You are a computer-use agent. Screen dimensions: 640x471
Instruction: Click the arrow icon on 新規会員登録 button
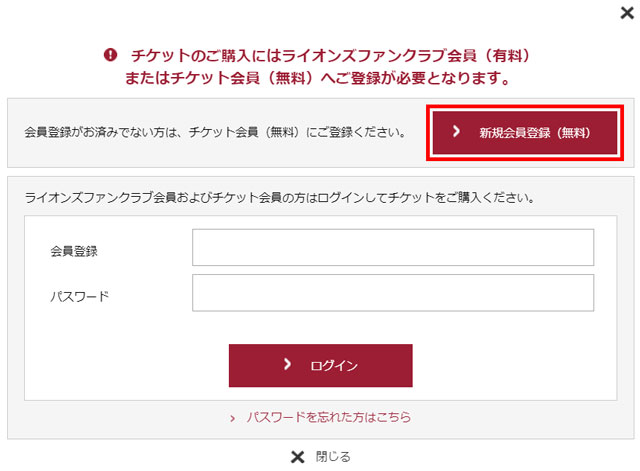pos(456,131)
